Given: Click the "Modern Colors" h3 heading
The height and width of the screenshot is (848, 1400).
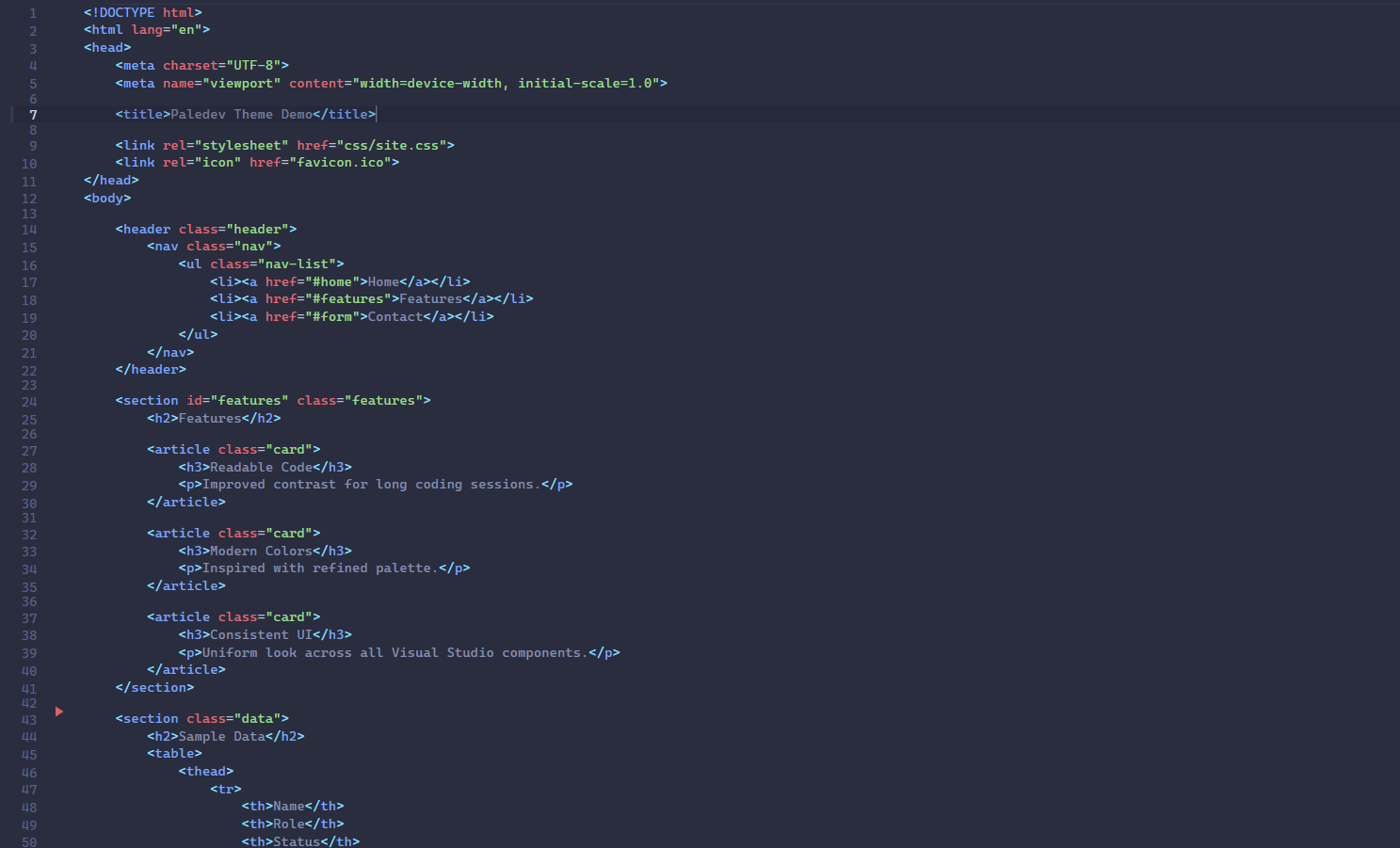Looking at the screenshot, I should (x=262, y=551).
